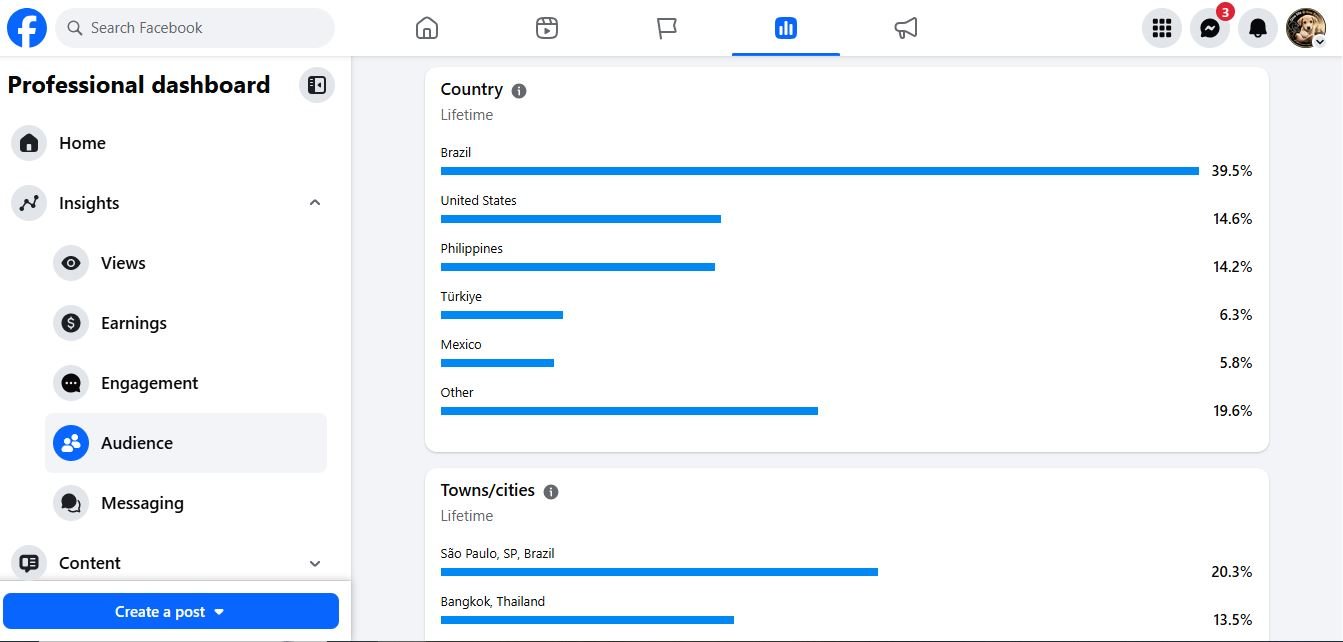1343x642 pixels.
Task: Open the Create a post dropdown
Action: pos(171,611)
